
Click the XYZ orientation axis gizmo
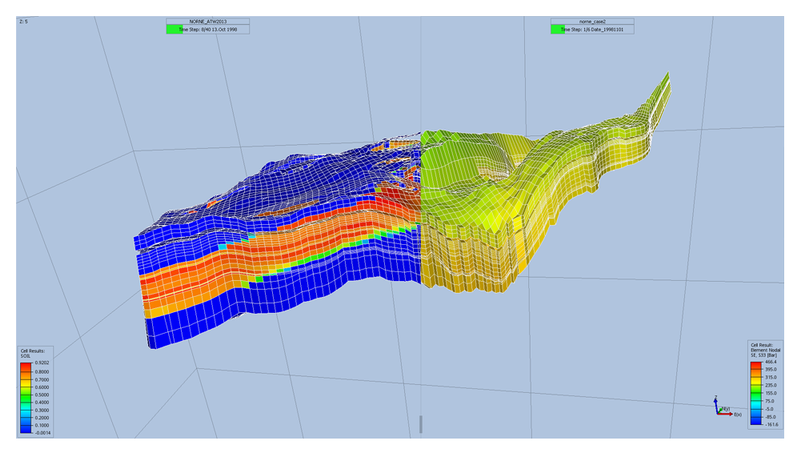click(x=720, y=407)
